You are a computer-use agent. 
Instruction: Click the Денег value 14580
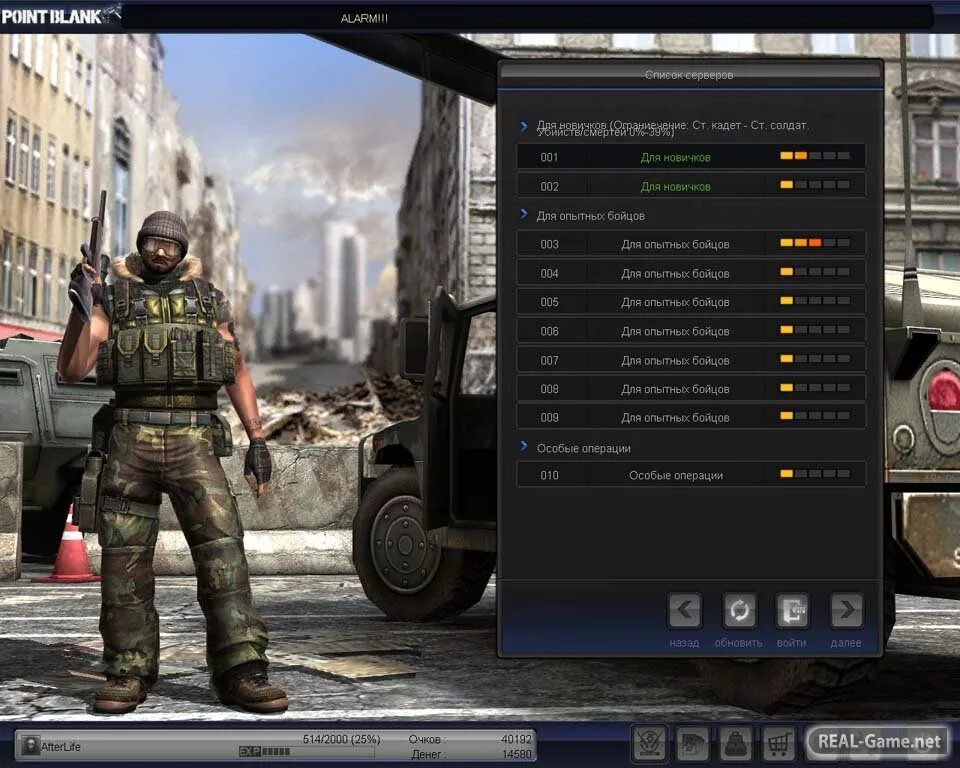[517, 754]
